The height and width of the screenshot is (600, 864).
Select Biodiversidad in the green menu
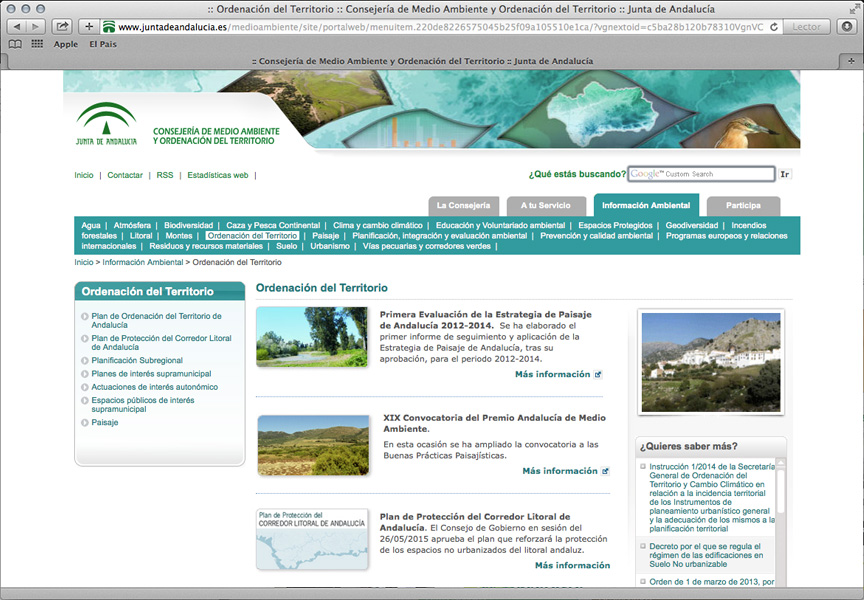[x=188, y=225]
